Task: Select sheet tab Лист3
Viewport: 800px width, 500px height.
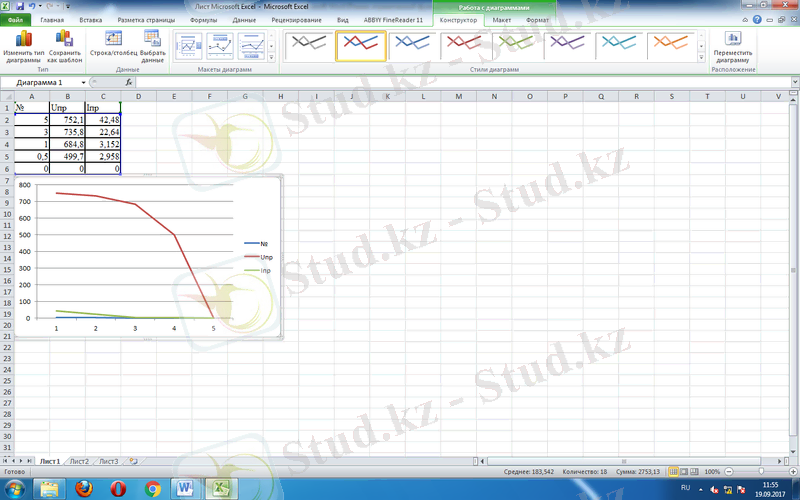Action: 108,461
